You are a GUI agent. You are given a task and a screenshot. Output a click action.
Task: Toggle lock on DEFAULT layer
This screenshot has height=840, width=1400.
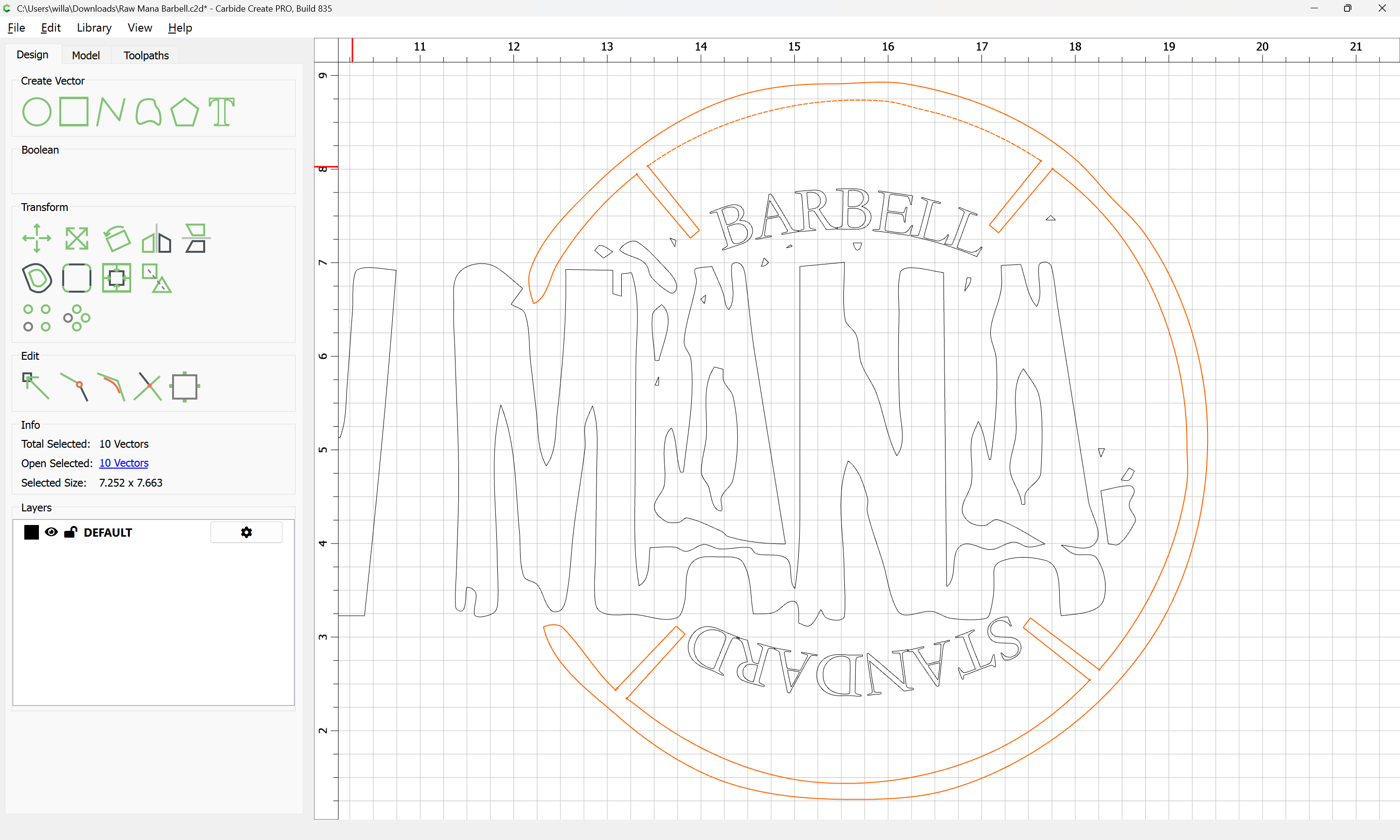[71, 532]
